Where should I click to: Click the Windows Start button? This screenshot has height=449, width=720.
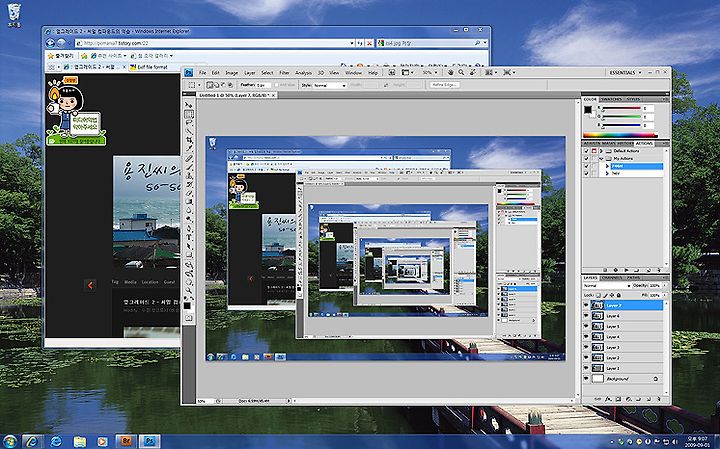coord(9,442)
